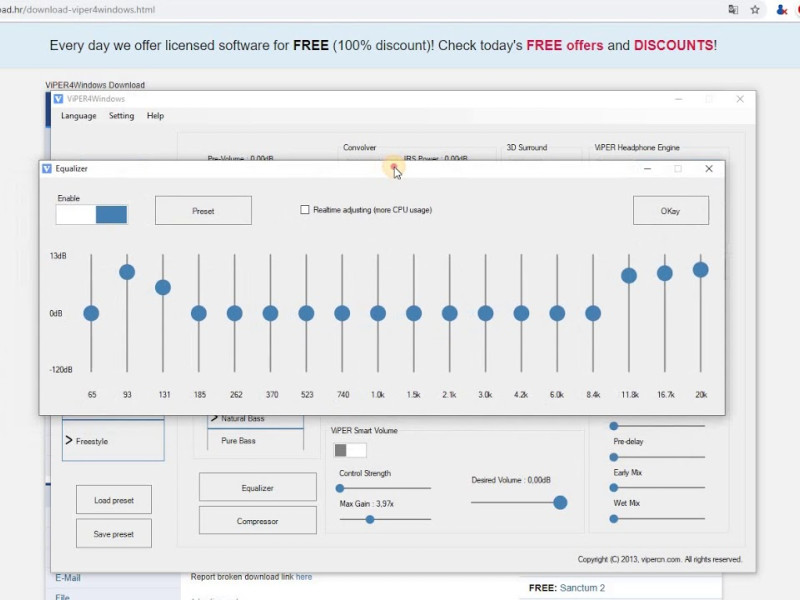The height and width of the screenshot is (600, 800).
Task: Open the Equalizer Preset button
Action: click(203, 211)
